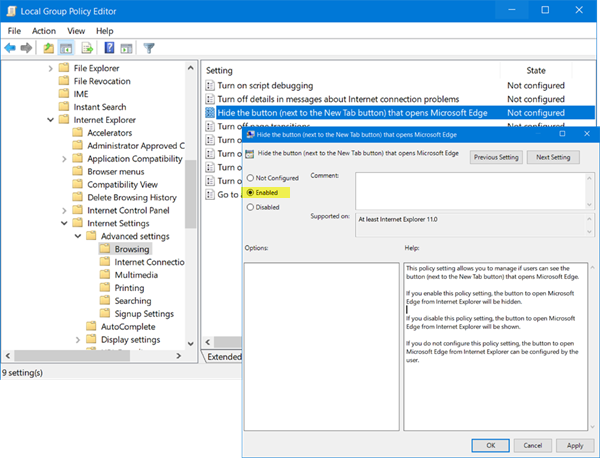Click the policy icon for Turn on script debugging
This screenshot has width=600, height=458.
pyautogui.click(x=210, y=85)
